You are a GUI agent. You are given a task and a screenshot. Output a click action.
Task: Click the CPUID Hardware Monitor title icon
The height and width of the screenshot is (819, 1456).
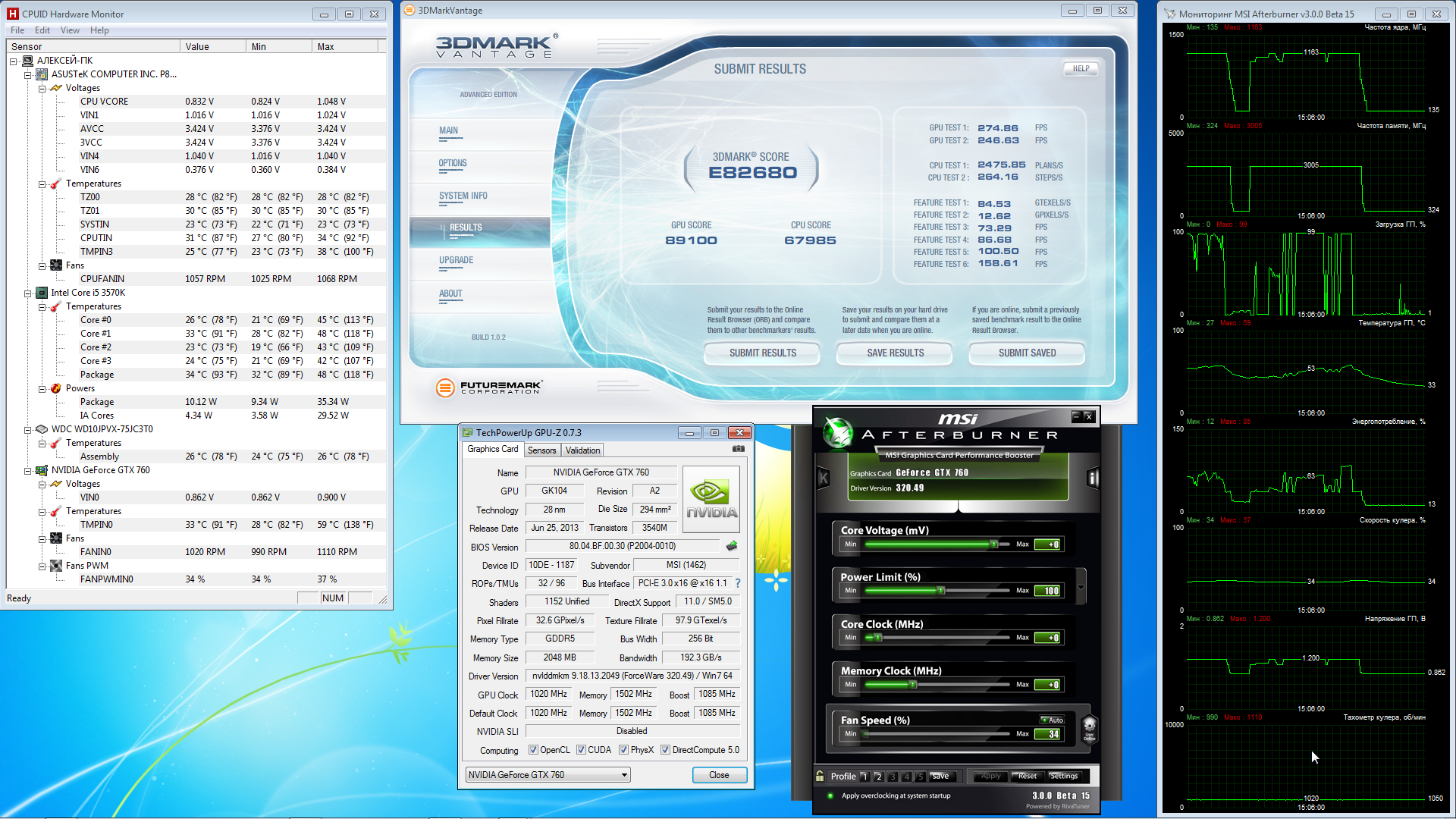13,14
